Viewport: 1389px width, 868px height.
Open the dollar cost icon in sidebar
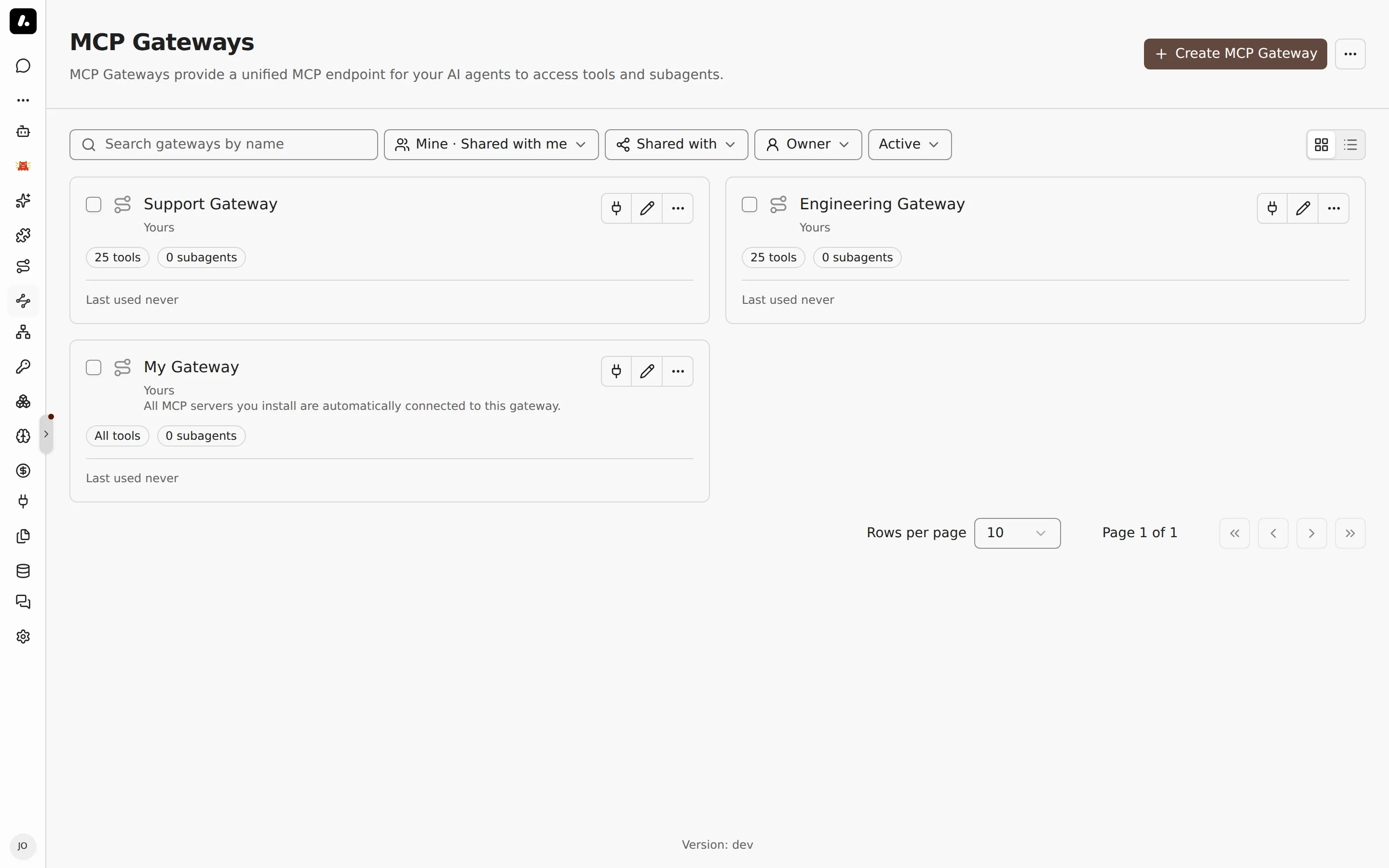pyautogui.click(x=23, y=471)
